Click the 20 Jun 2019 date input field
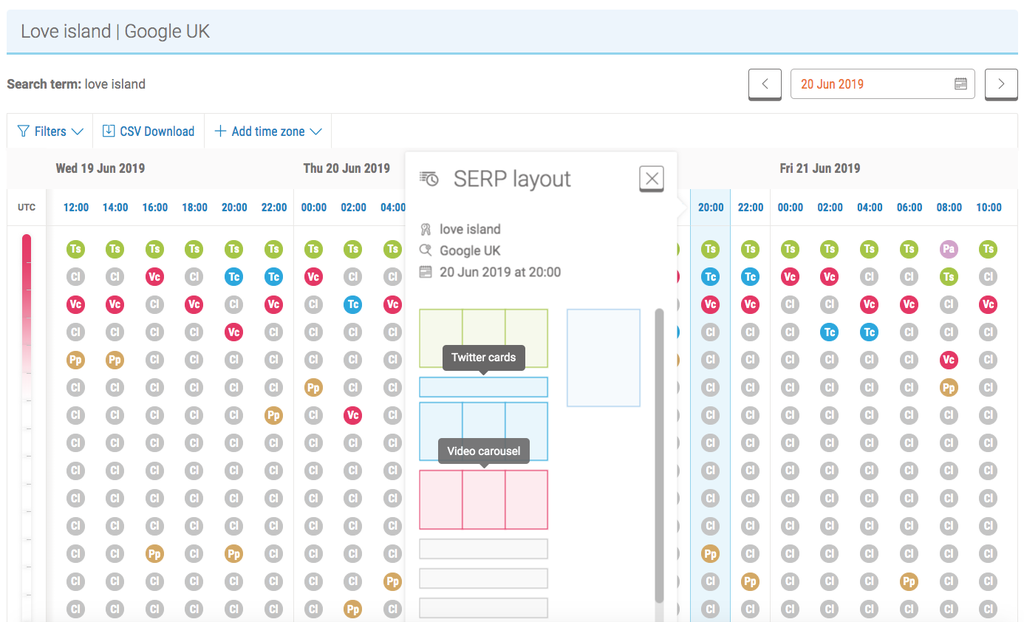The height and width of the screenshot is (622, 1024). point(870,84)
